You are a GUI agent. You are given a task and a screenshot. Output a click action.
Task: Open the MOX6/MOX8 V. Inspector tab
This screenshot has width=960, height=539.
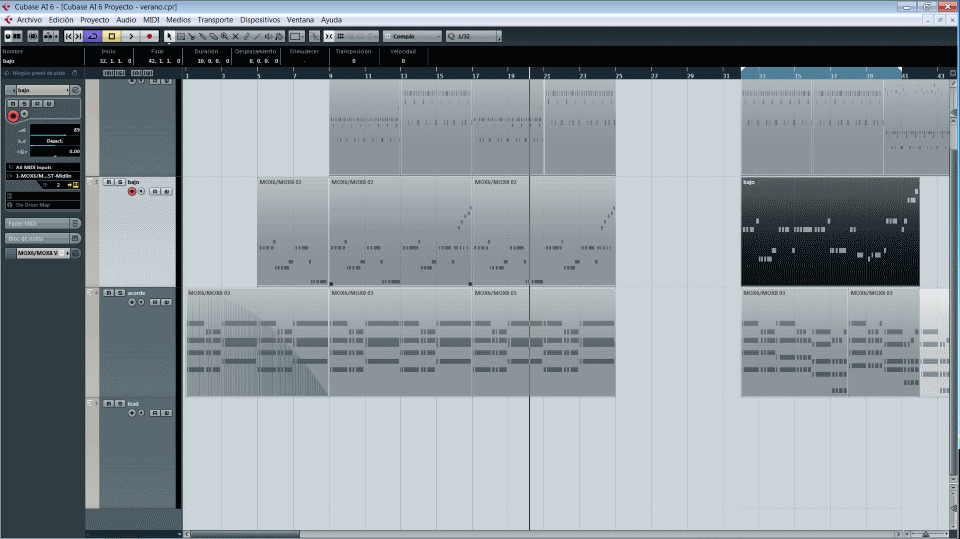coord(42,253)
